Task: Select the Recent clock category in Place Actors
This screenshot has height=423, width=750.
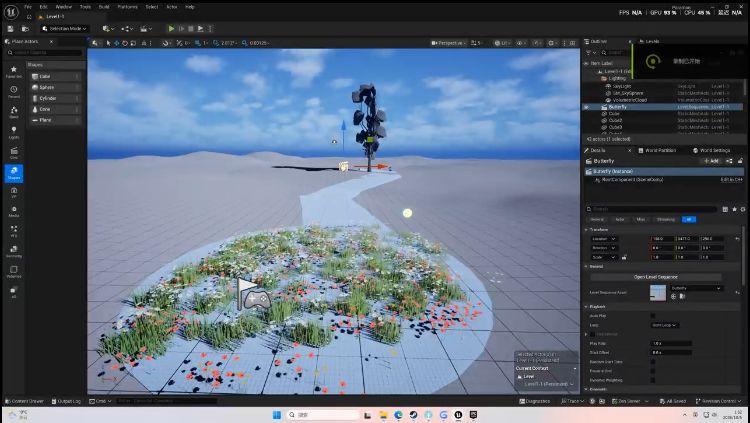Action: click(x=14, y=92)
